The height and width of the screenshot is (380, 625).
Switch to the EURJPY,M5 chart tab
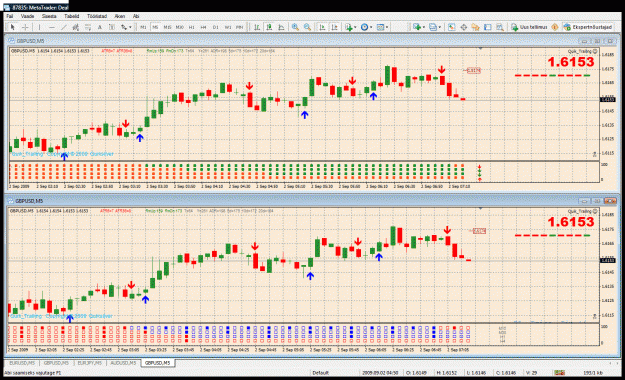point(90,363)
